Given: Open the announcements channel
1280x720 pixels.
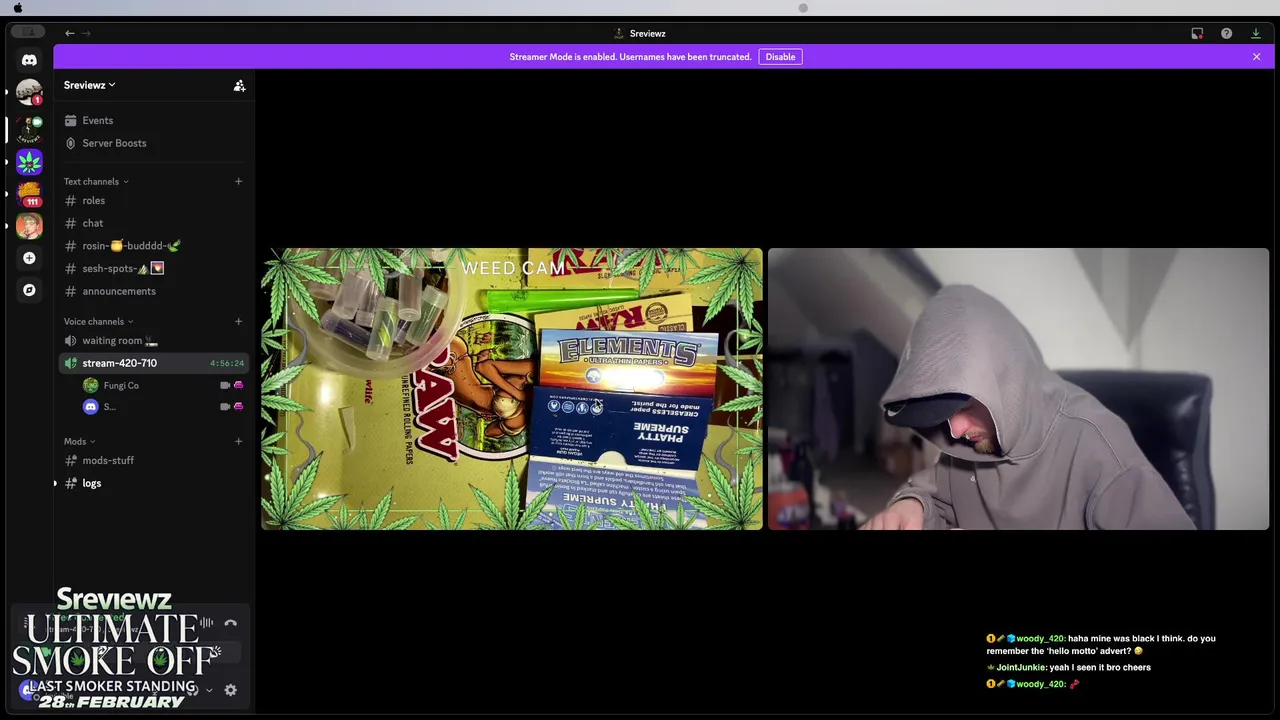Looking at the screenshot, I should [x=154, y=291].
